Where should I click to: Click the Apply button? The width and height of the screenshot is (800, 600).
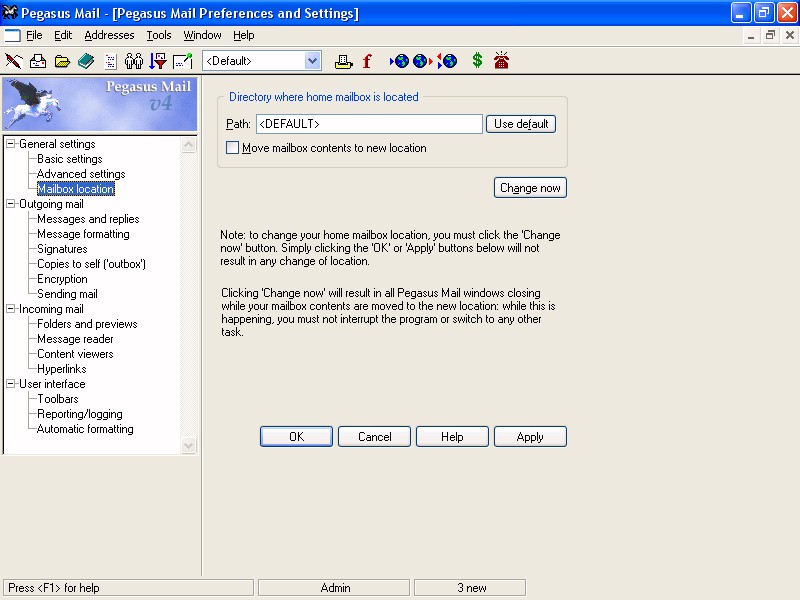tap(530, 437)
